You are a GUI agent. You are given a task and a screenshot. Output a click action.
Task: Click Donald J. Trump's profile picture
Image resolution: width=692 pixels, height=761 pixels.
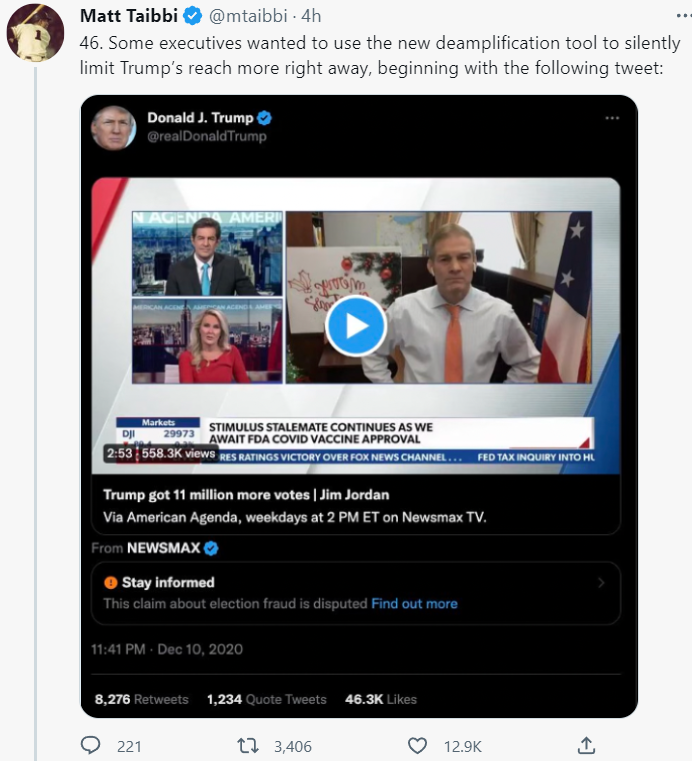point(114,127)
